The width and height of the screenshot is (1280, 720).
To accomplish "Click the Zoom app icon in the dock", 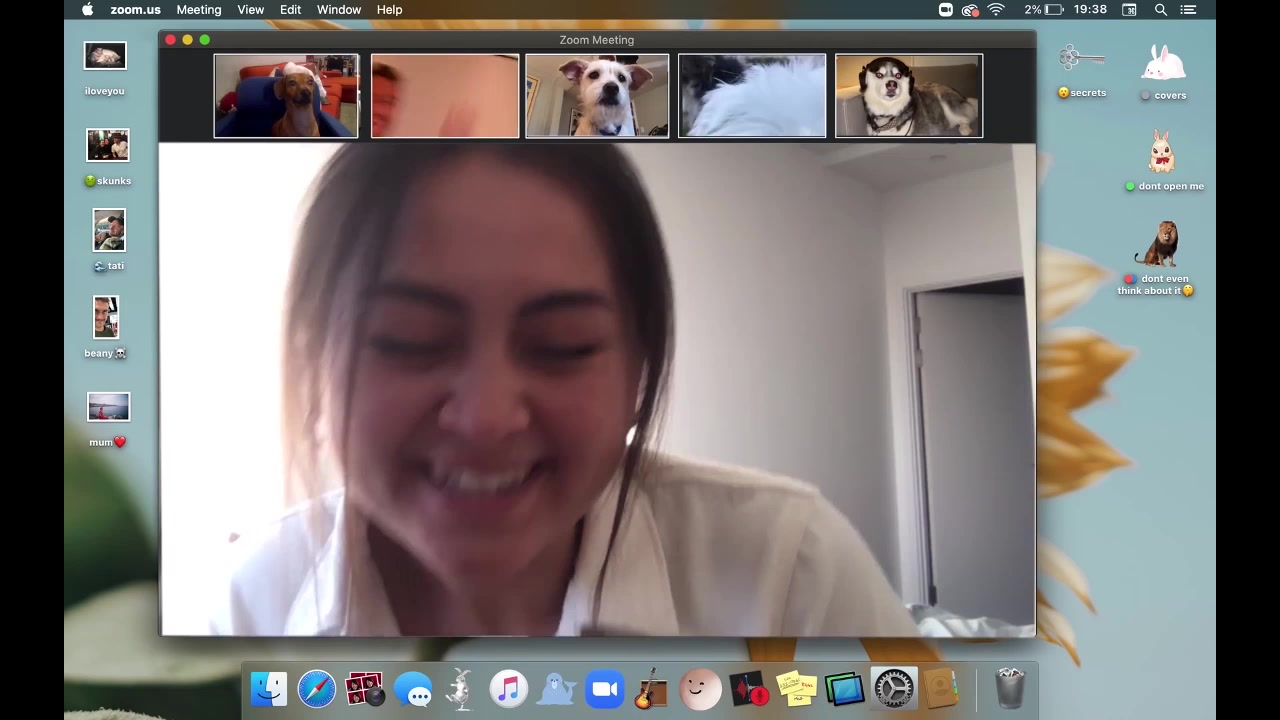I will 605,689.
